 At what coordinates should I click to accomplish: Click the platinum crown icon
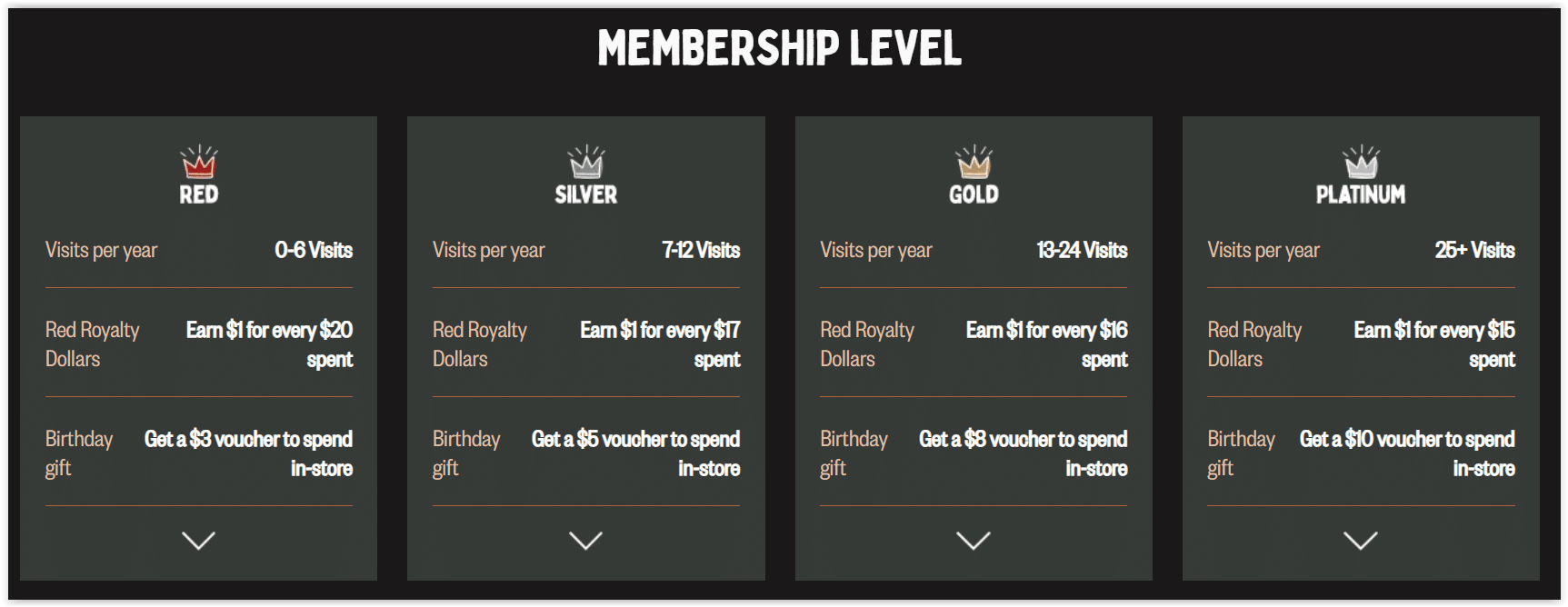[1361, 163]
